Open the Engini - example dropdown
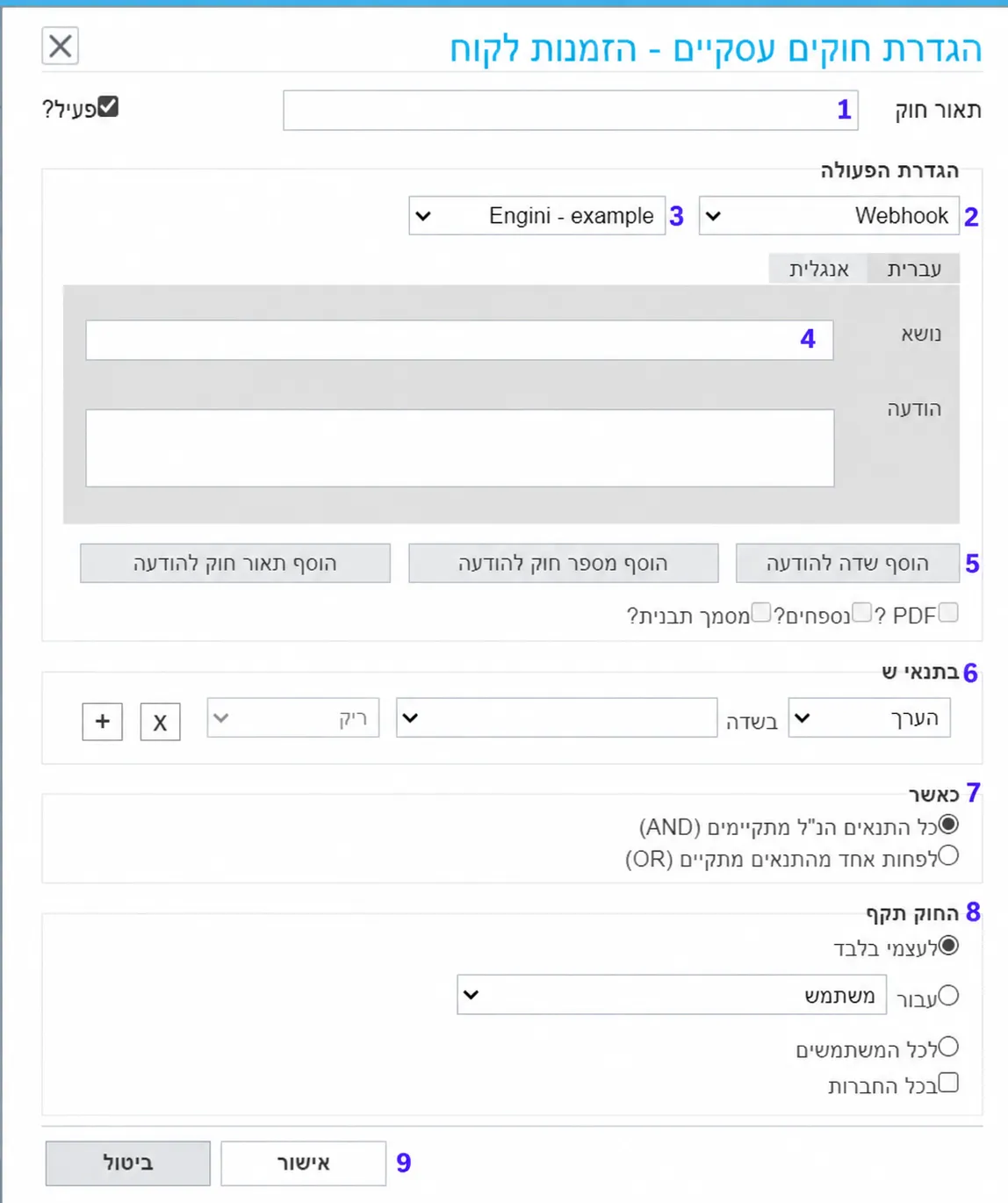Viewport: 1008px width, 1203px height. point(536,216)
